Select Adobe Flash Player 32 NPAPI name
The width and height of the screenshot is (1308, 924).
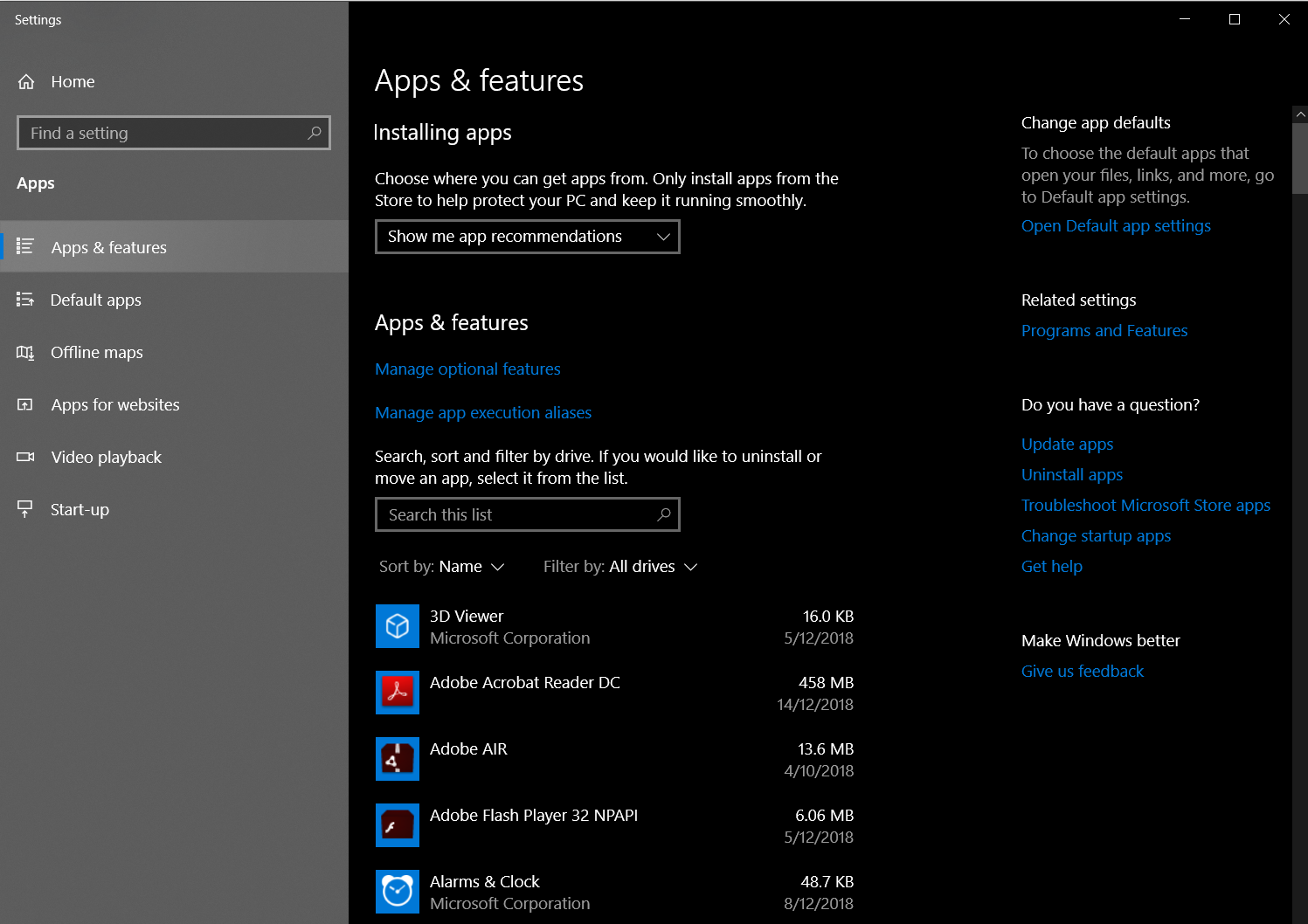tap(534, 816)
